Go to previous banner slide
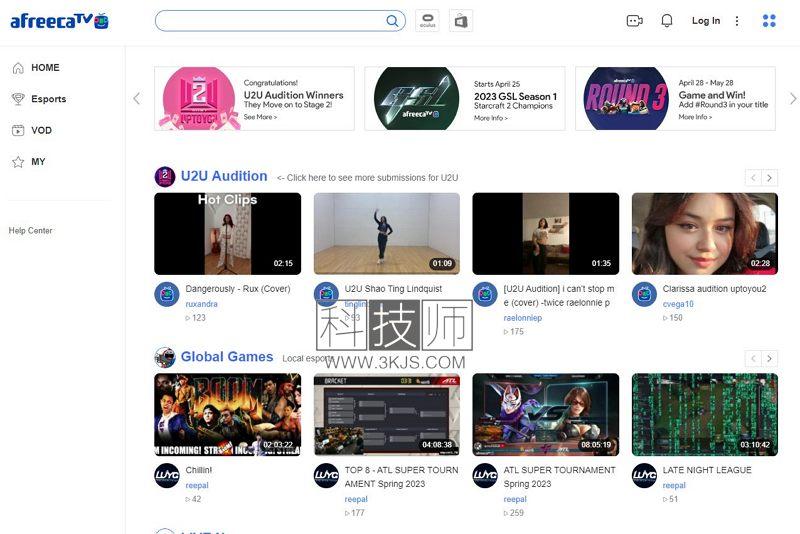Screen dimensions: 800x534 click(x=136, y=98)
